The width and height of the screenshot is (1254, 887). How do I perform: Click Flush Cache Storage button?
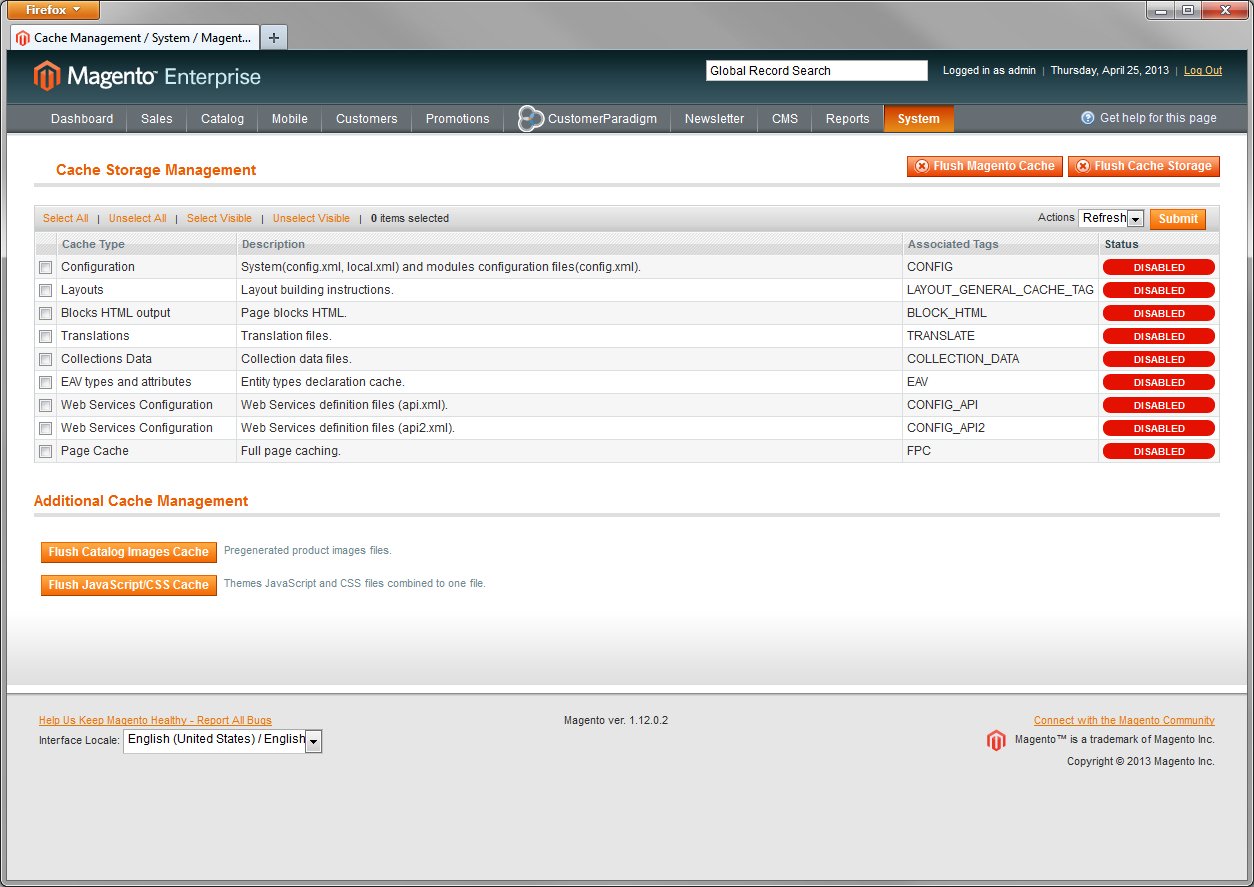pyautogui.click(x=1144, y=166)
